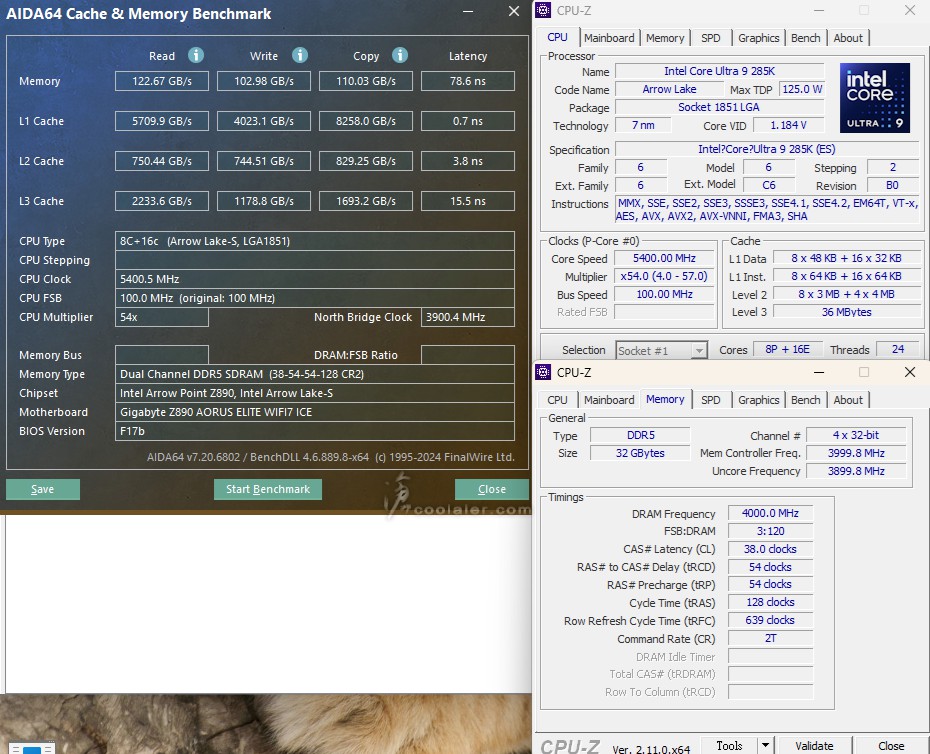Click Multiplier value x54.0 (4.0 - 57.0)
Screen dimensions: 930x754
click(664, 276)
